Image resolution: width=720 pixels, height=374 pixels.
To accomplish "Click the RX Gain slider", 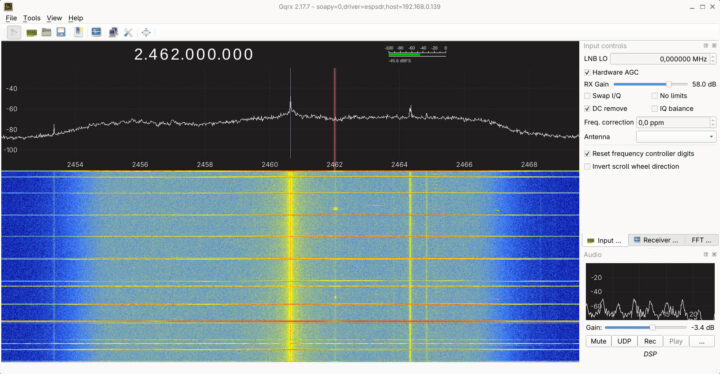I will [x=650, y=84].
